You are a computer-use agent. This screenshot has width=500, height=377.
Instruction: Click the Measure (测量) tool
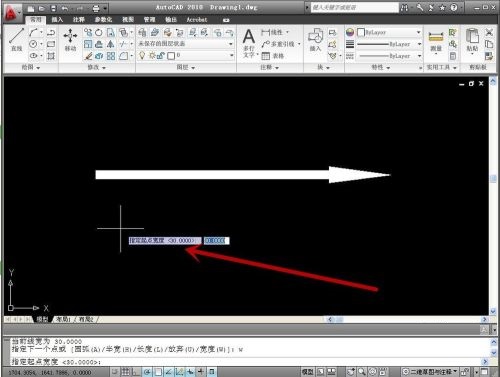(x=436, y=41)
